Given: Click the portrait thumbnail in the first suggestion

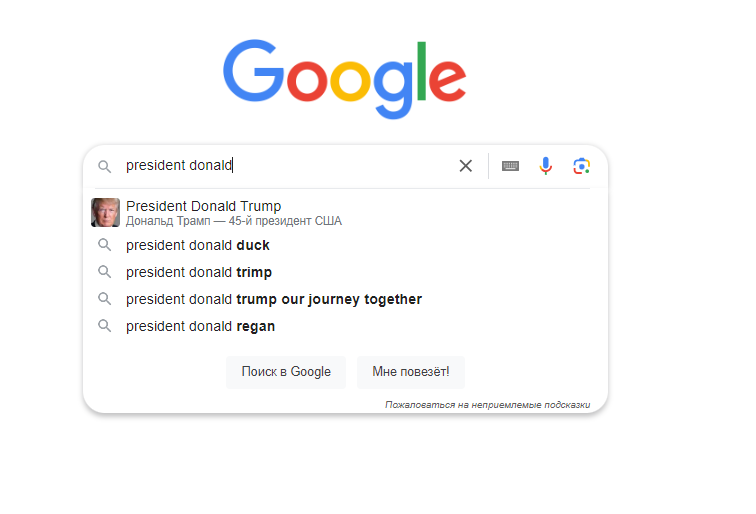Looking at the screenshot, I should pyautogui.click(x=105, y=212).
